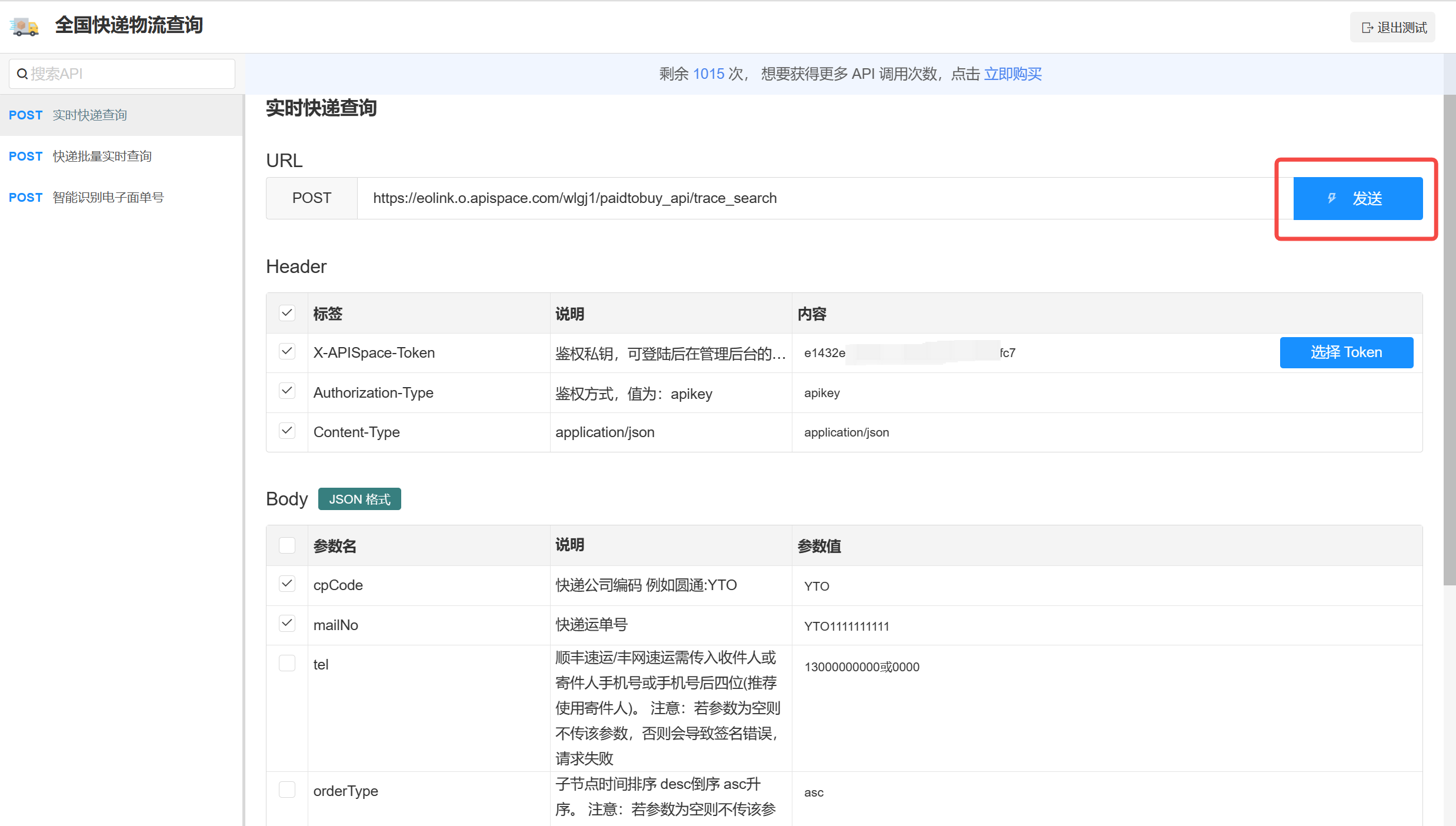The width and height of the screenshot is (1456, 826).
Task: Uncheck the X-APISpace-Token header checkbox
Action: (x=286, y=352)
